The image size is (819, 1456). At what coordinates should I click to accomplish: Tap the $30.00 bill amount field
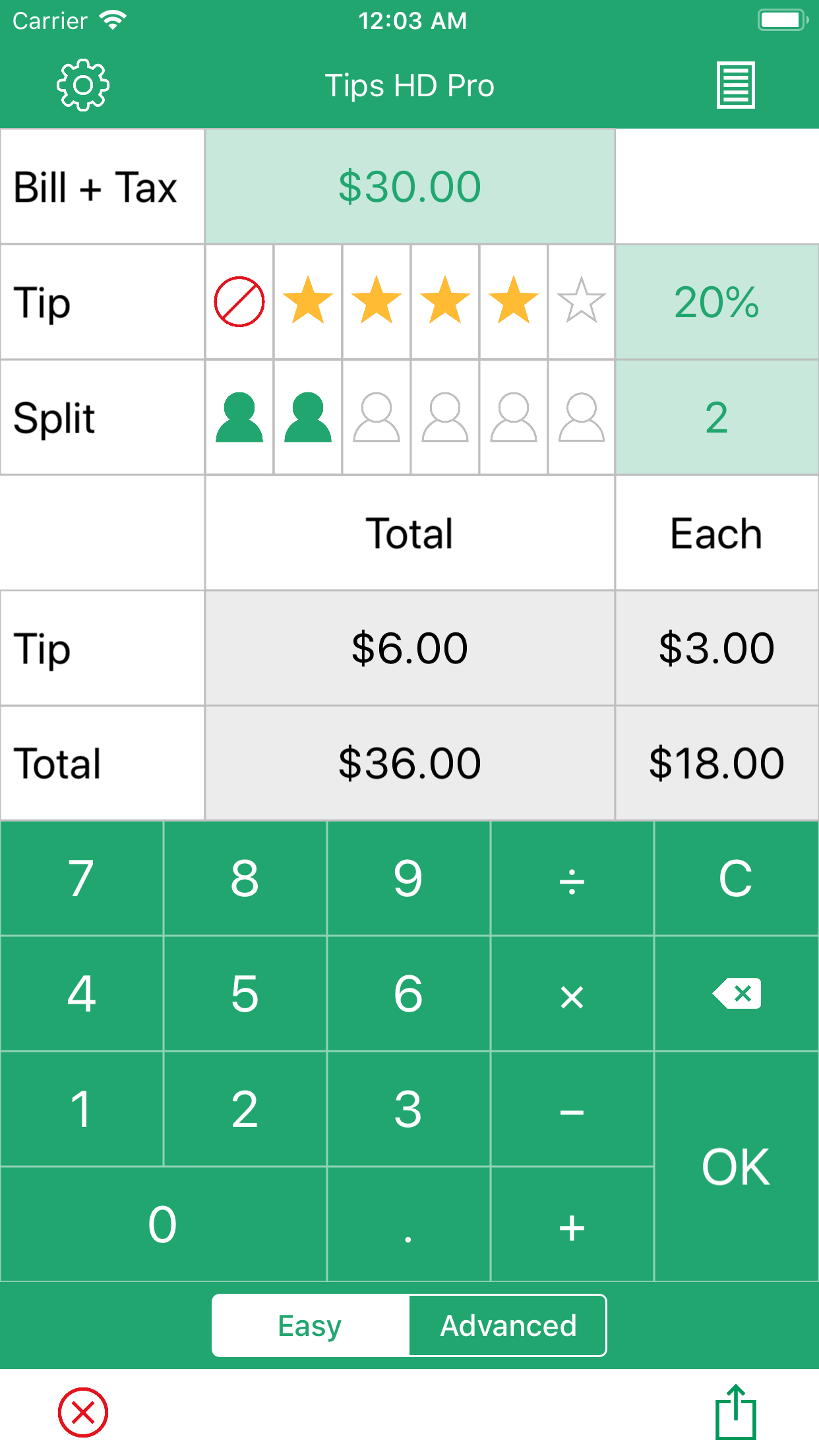[x=409, y=187]
